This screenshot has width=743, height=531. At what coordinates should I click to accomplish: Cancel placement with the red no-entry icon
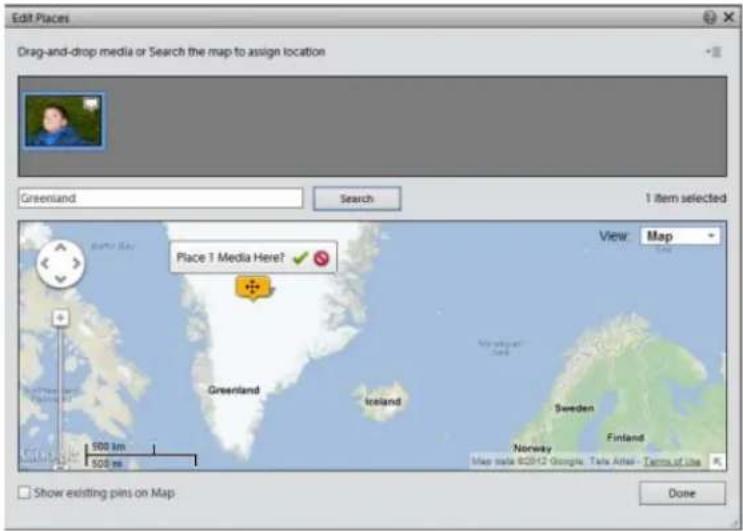click(x=321, y=258)
